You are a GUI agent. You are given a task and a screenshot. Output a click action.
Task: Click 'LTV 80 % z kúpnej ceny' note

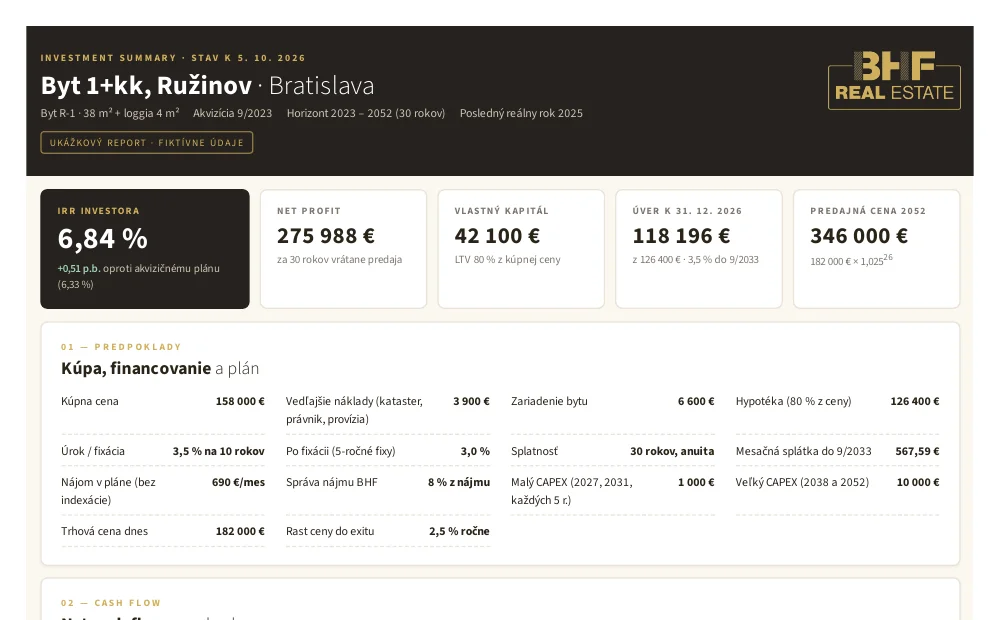(x=508, y=260)
